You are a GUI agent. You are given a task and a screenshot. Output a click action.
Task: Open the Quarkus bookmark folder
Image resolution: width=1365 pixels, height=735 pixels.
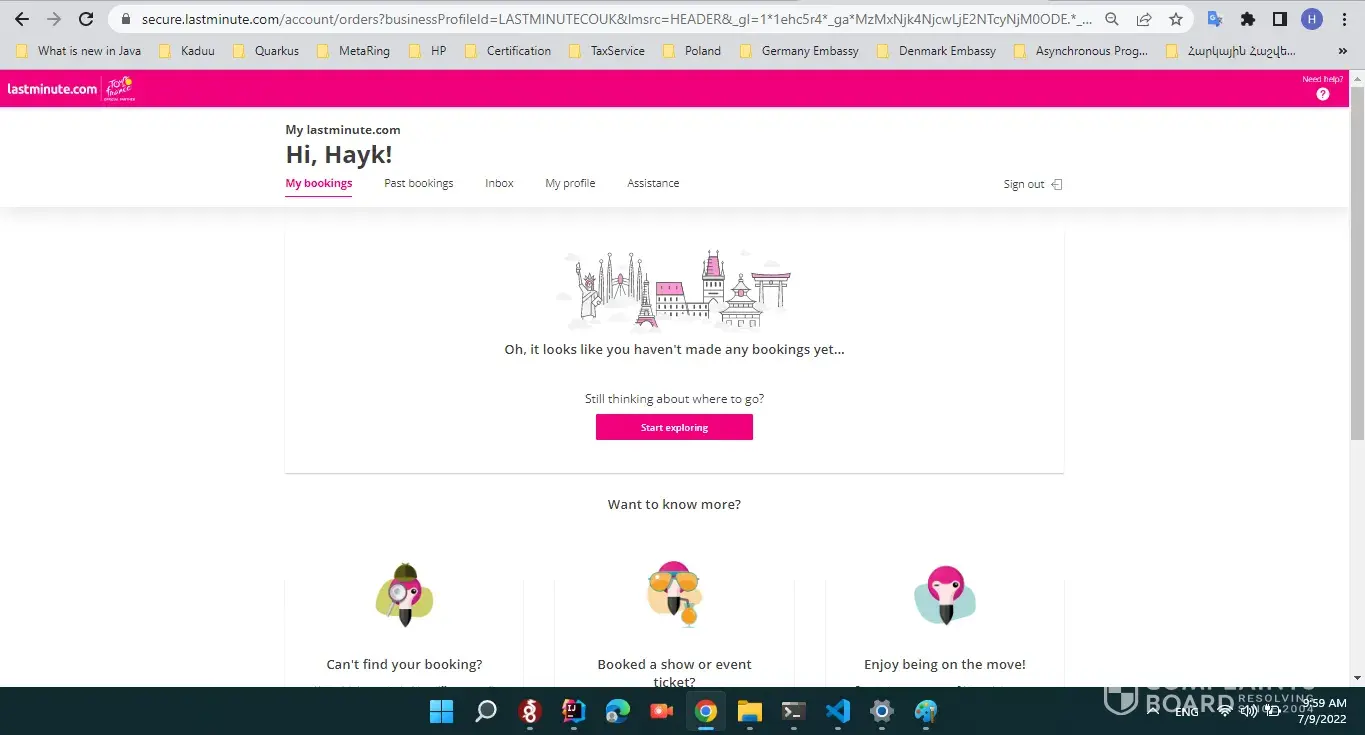(266, 51)
